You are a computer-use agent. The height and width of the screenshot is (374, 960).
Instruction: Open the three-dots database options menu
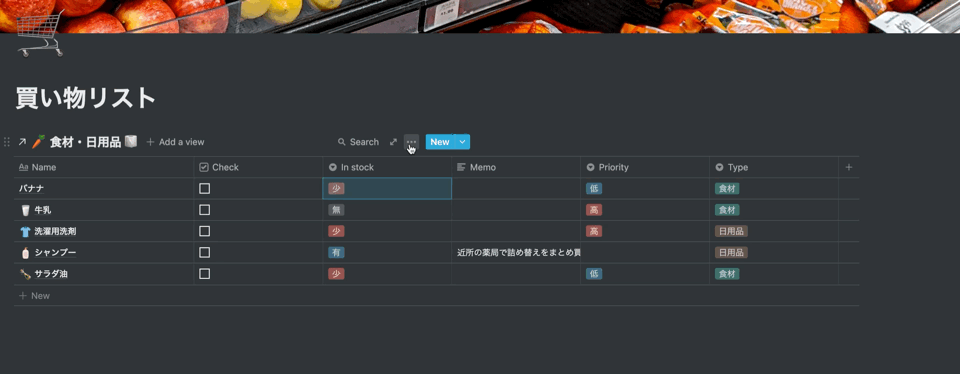[x=411, y=141]
